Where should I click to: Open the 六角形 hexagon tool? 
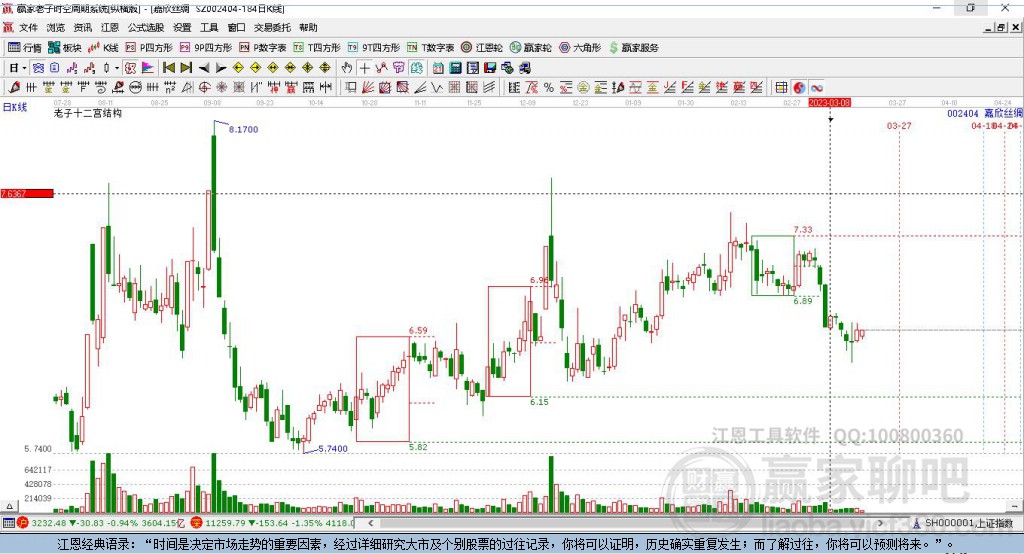(x=580, y=48)
